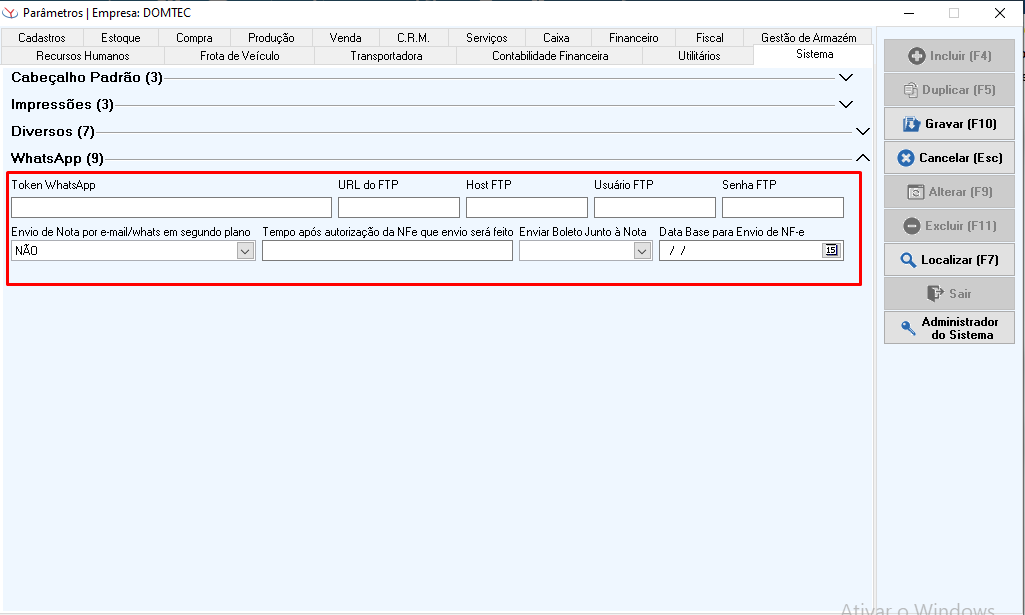Screen dimensions: 1025x615
Task: Collapse the WhatsApp (9) section
Action: click(x=863, y=158)
